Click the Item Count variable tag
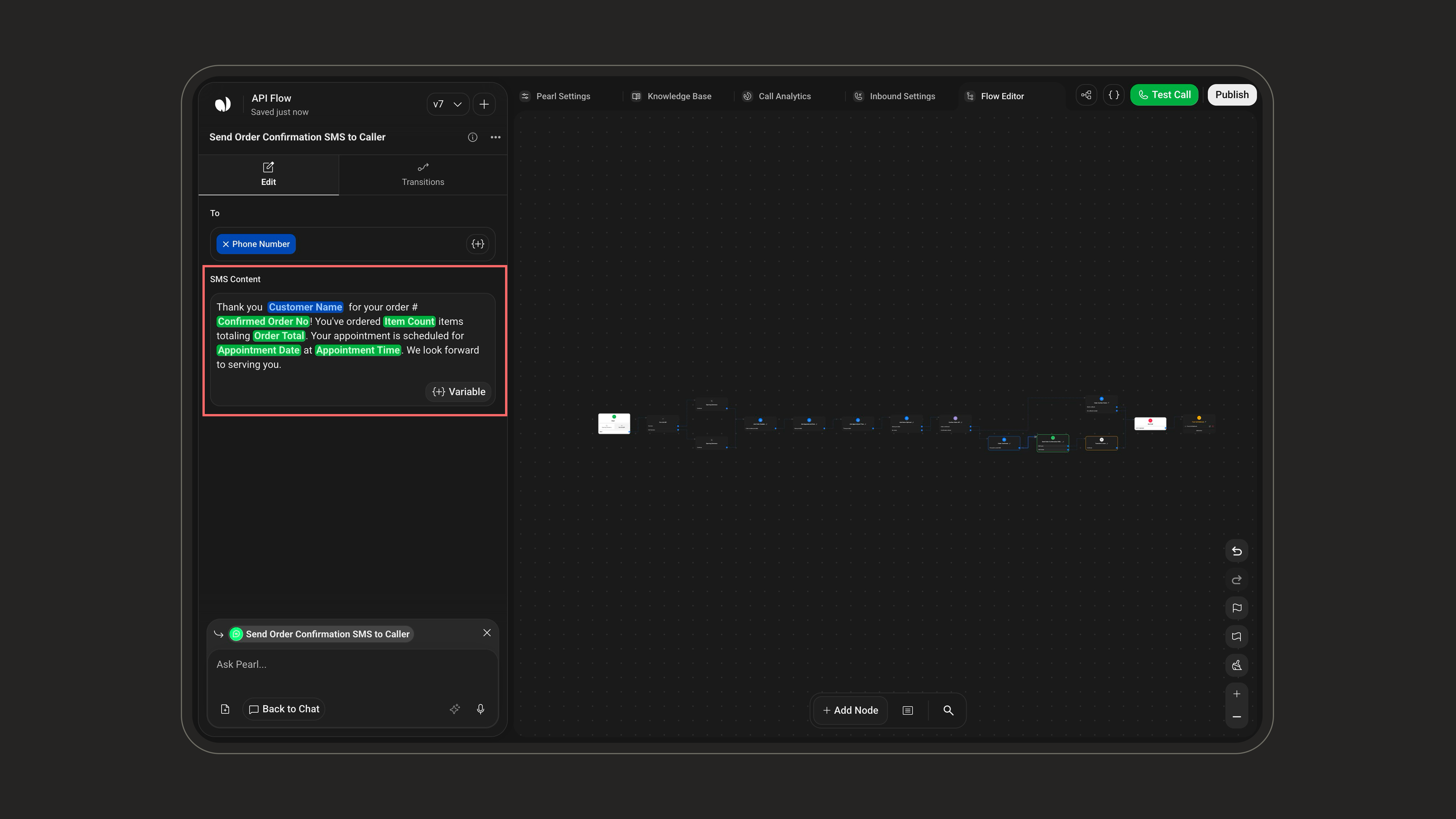This screenshot has width=1456, height=819. pos(409,322)
